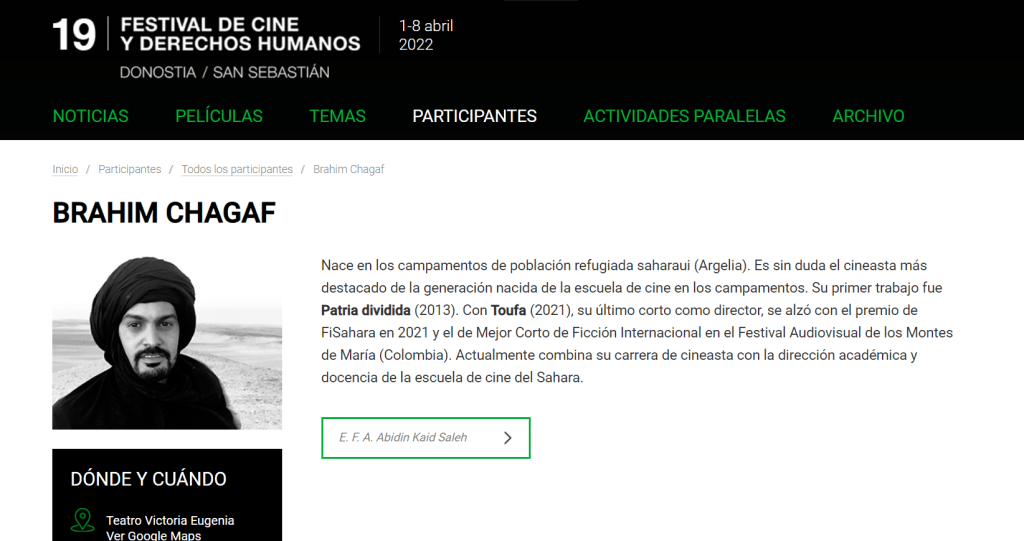Viewport: 1024px width, 541px height.
Task: Navigate to Actividades Paralelas
Action: [684, 116]
